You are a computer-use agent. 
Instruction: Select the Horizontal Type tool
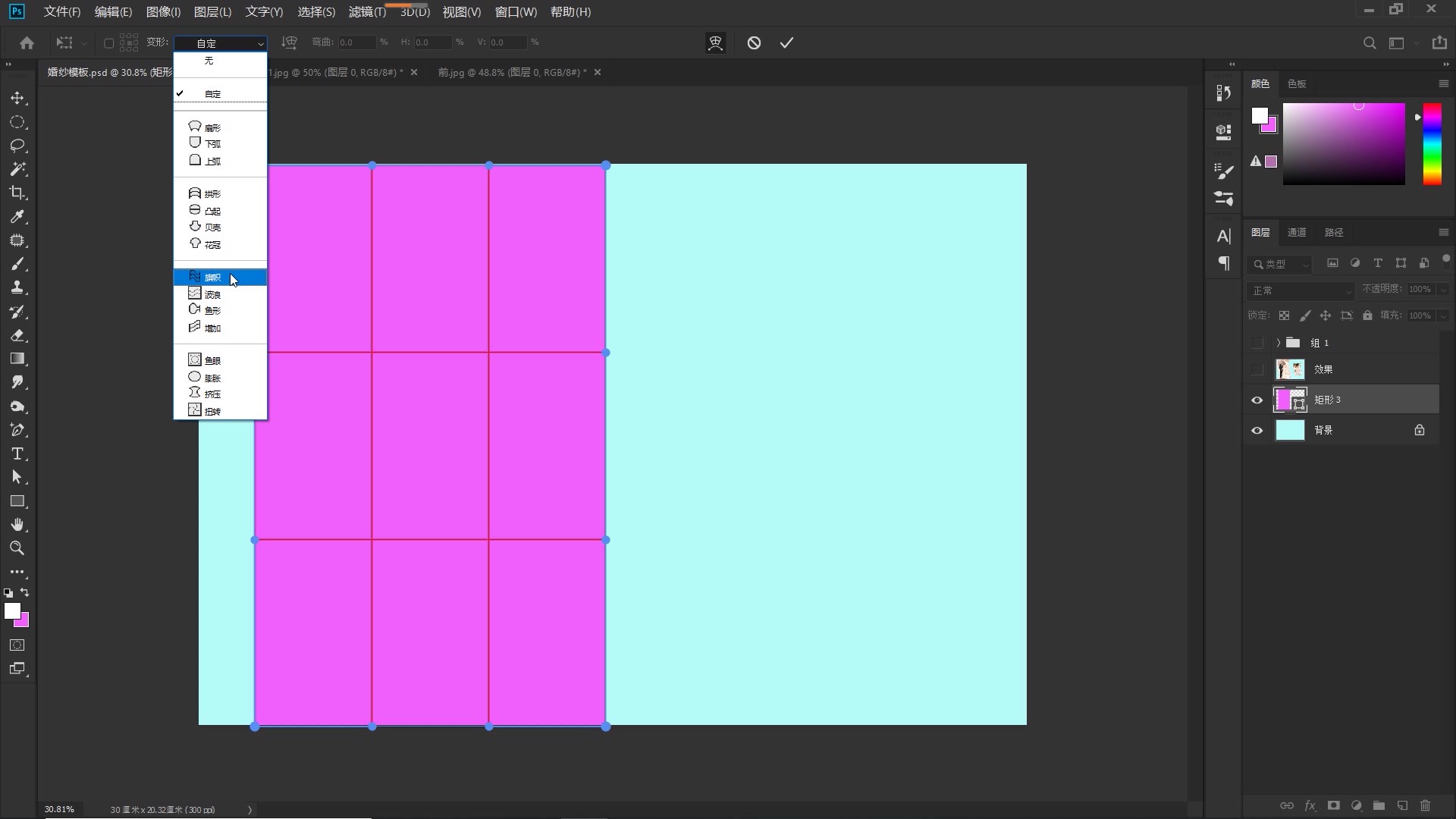pyautogui.click(x=17, y=453)
